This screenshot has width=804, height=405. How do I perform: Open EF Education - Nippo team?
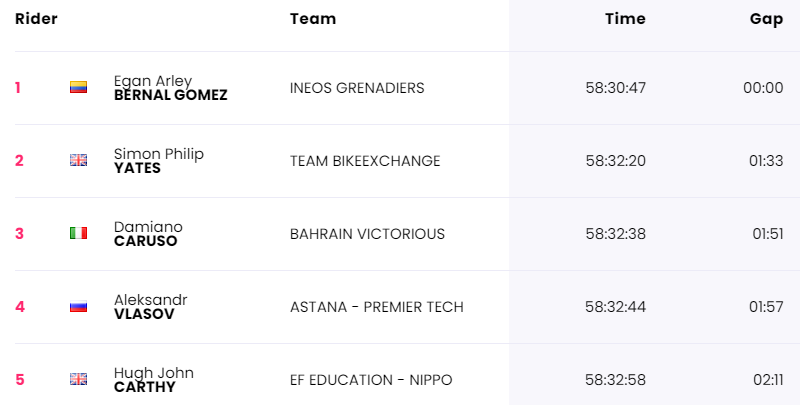coord(371,380)
